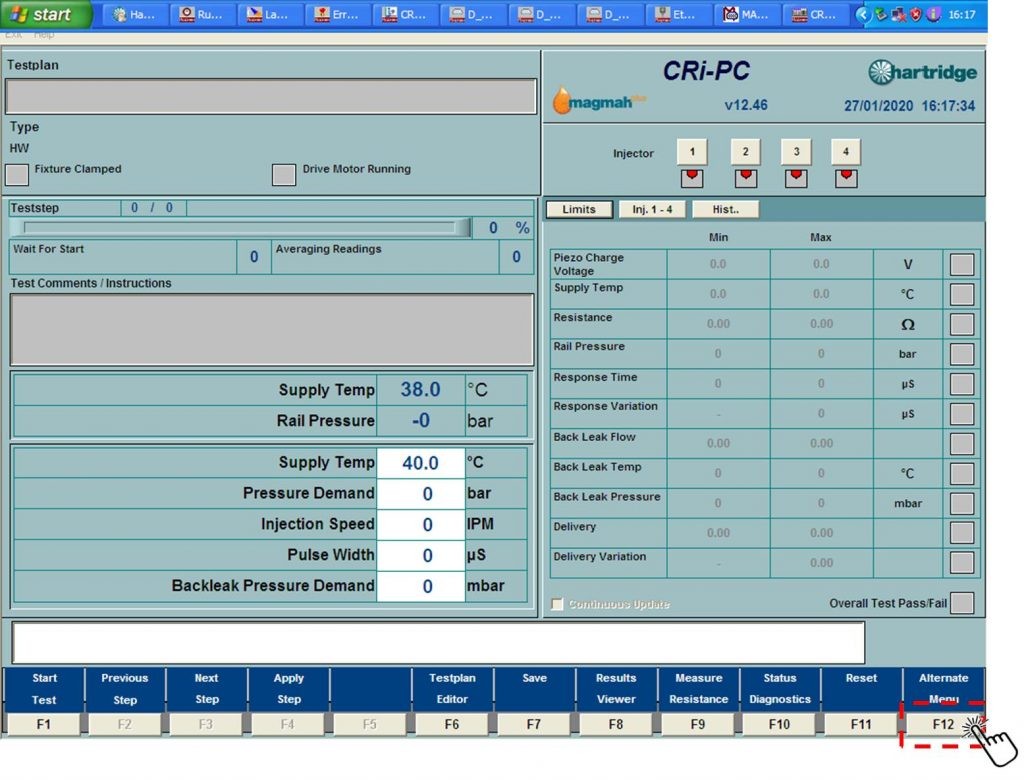Edit the Injection Speed value field

click(x=421, y=525)
